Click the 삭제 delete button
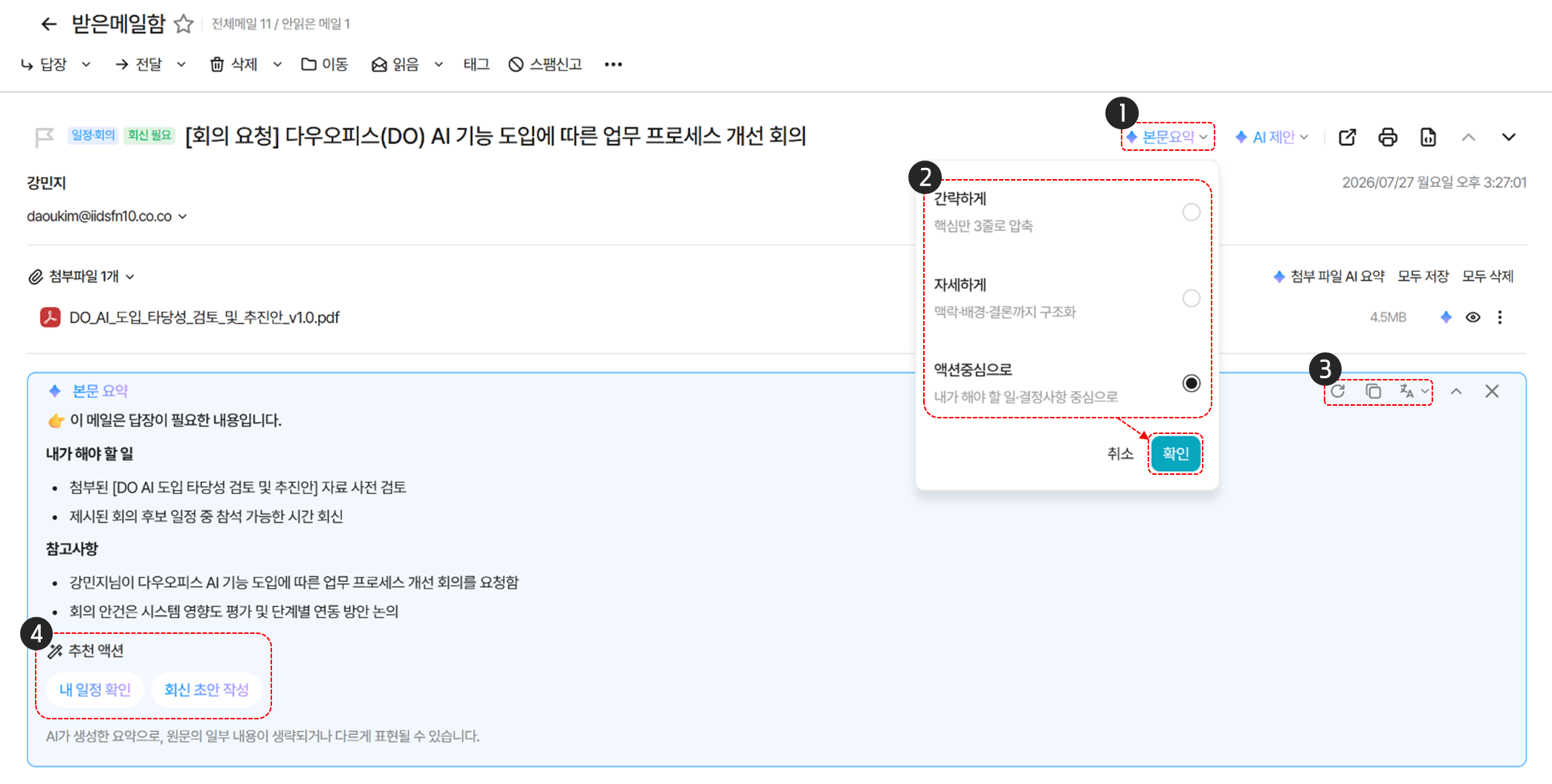Screen dimensions: 1552x784 pyautogui.click(x=233, y=65)
